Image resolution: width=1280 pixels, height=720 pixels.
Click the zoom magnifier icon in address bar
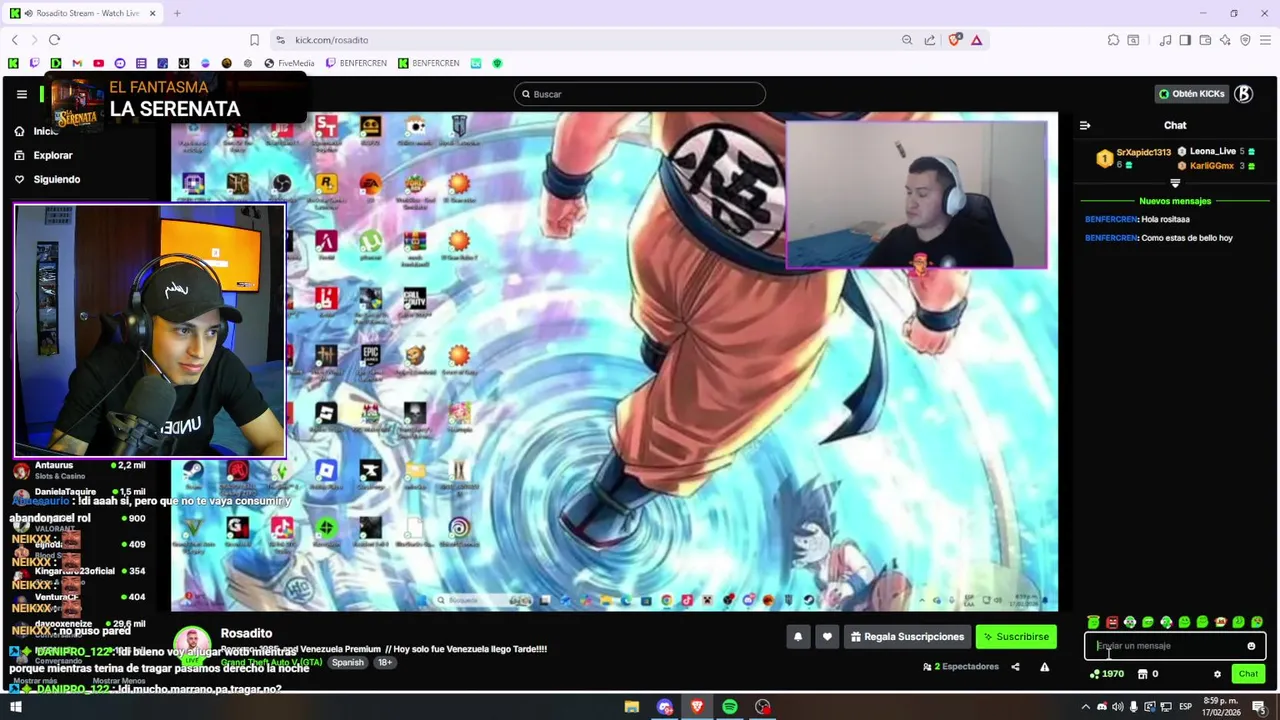pyautogui.click(x=907, y=40)
